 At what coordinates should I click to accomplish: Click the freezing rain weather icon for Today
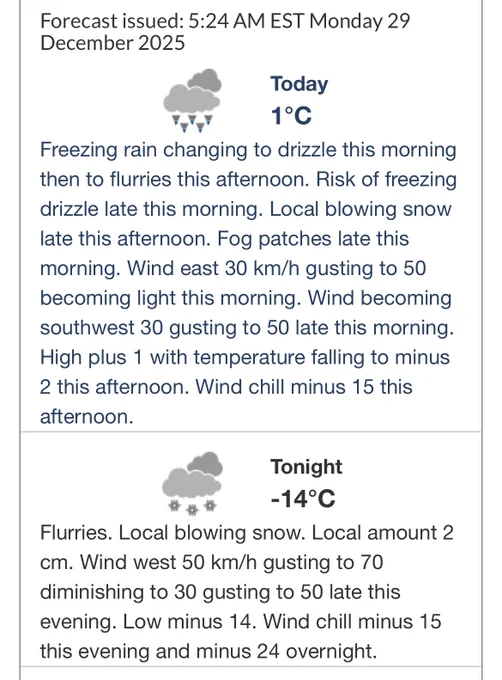point(192,100)
